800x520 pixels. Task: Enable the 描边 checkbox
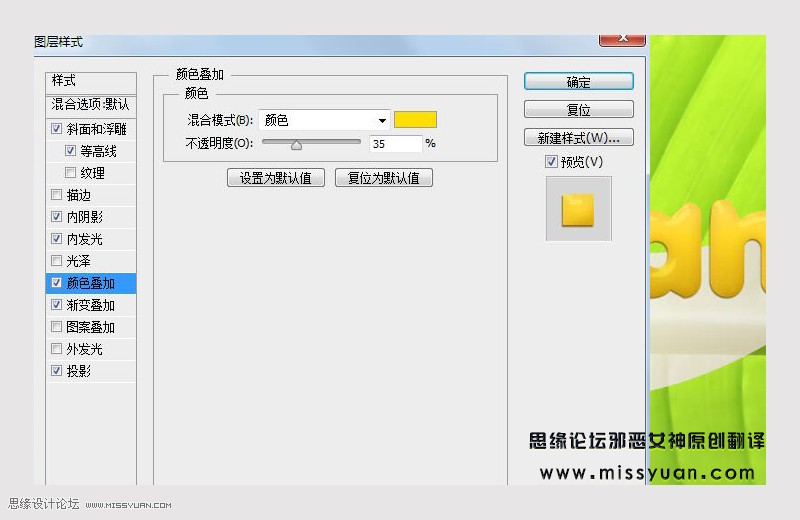[x=57, y=194]
